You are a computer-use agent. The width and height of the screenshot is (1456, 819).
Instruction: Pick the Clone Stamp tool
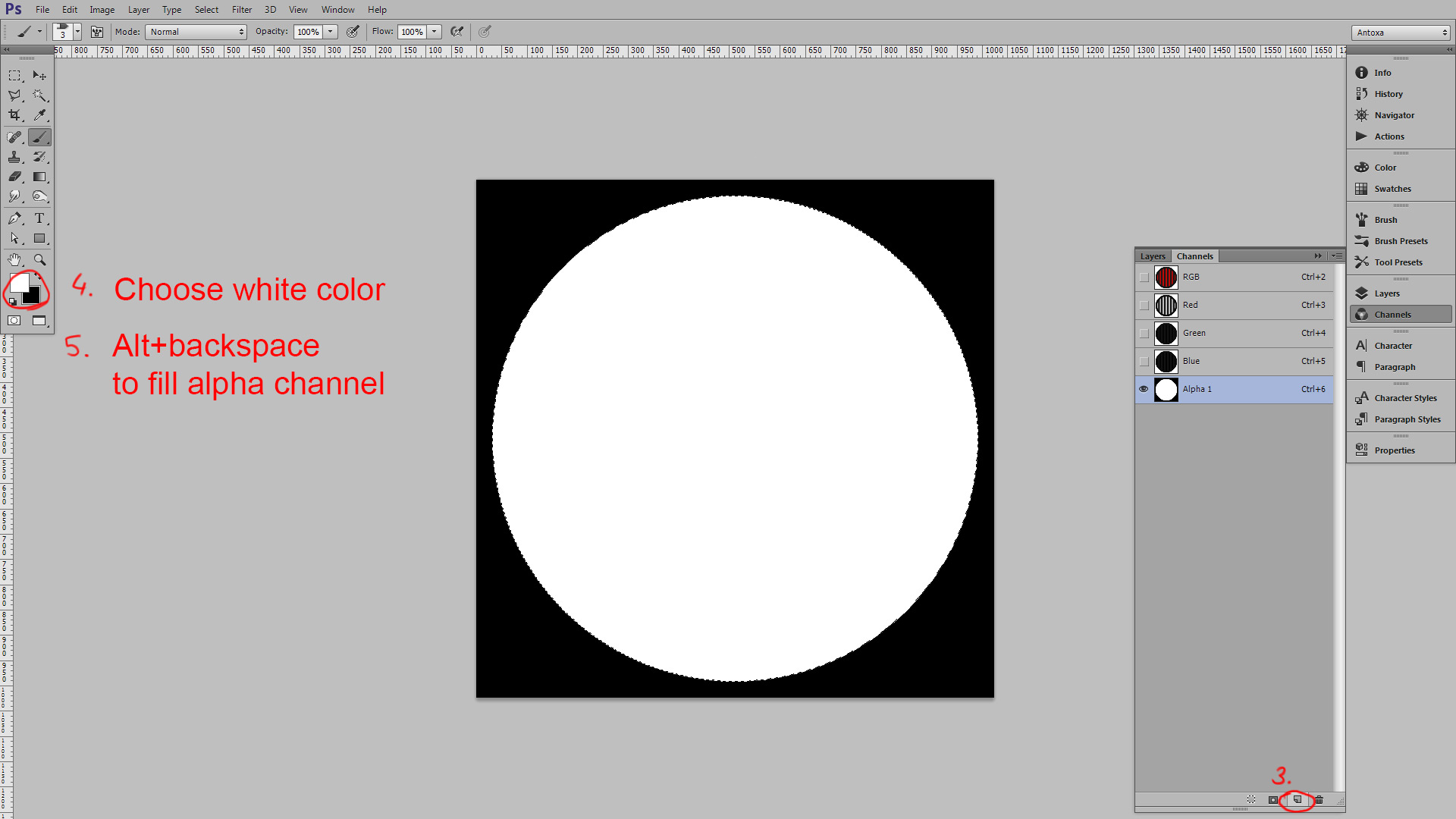(x=14, y=157)
